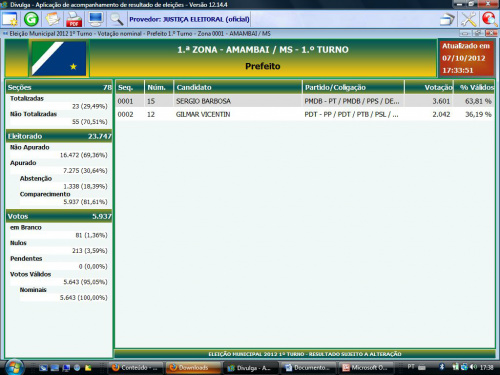Click the Totalizadas value 23 (29,49%)
This screenshot has width=500, height=375.
pos(90,106)
